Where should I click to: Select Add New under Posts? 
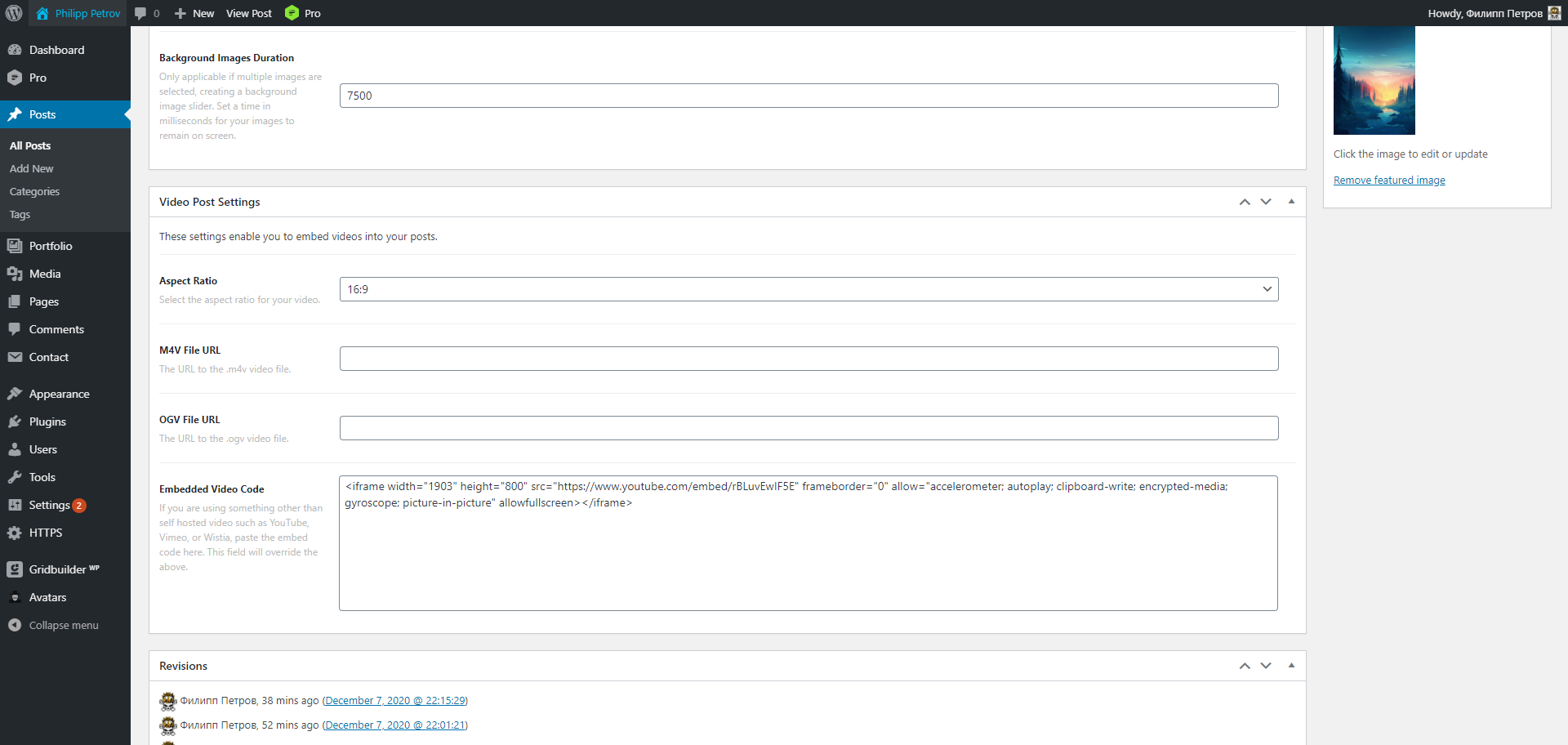31,168
